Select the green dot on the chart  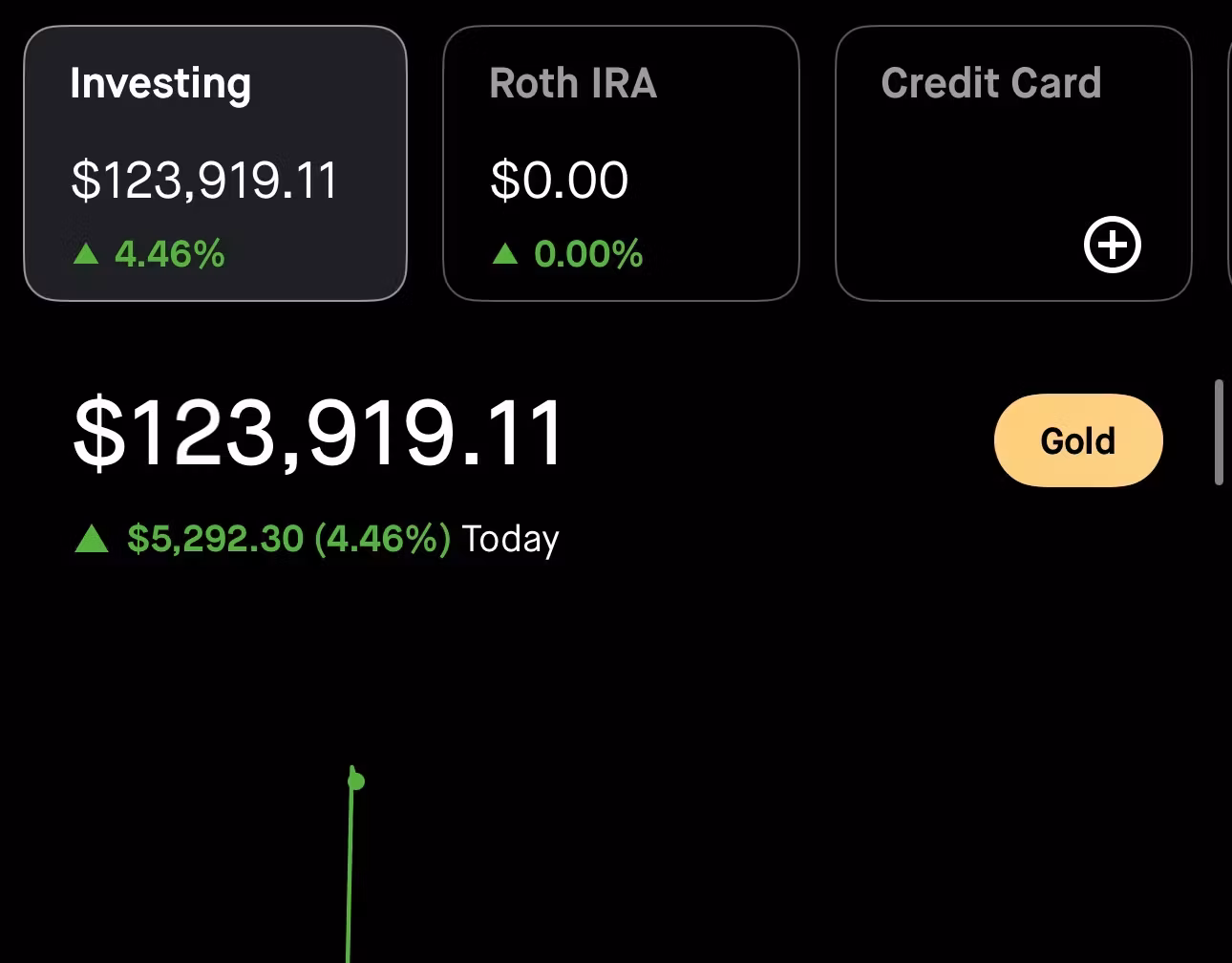[x=356, y=781]
